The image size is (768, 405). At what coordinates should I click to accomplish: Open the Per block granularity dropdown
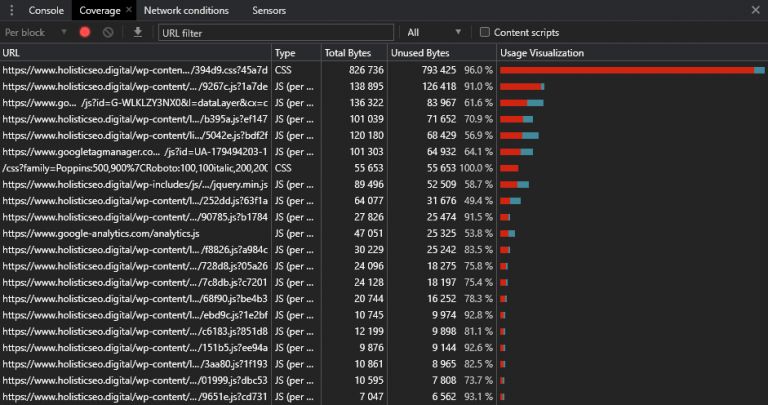tap(35, 32)
